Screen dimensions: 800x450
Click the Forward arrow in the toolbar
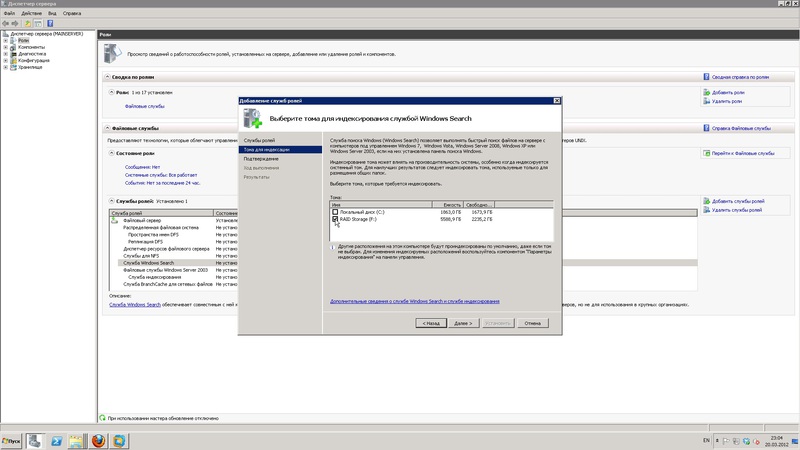point(15,23)
